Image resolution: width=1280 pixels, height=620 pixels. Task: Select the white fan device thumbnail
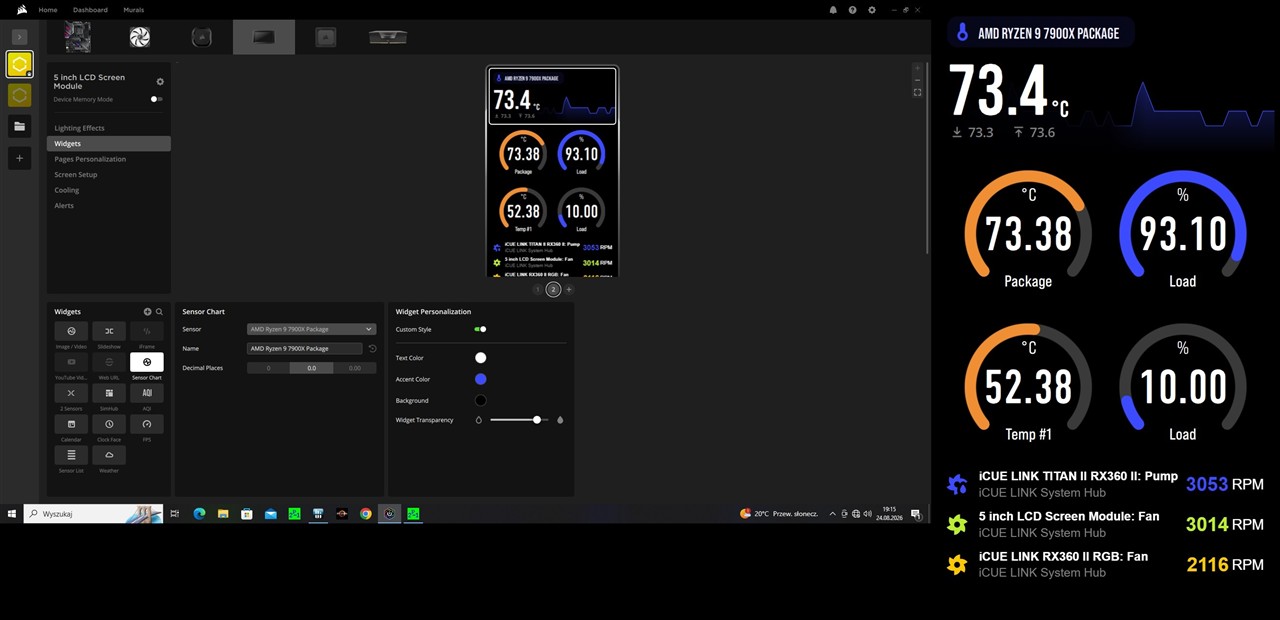tap(139, 37)
